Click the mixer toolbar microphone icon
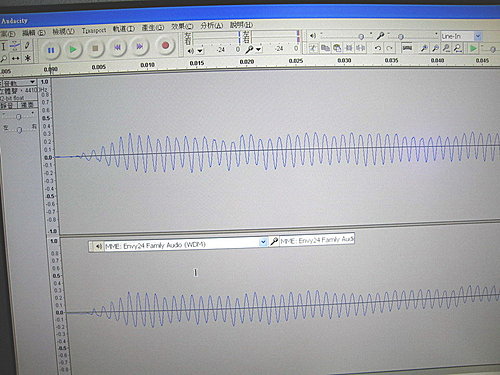The width and height of the screenshot is (500, 375). point(380,36)
